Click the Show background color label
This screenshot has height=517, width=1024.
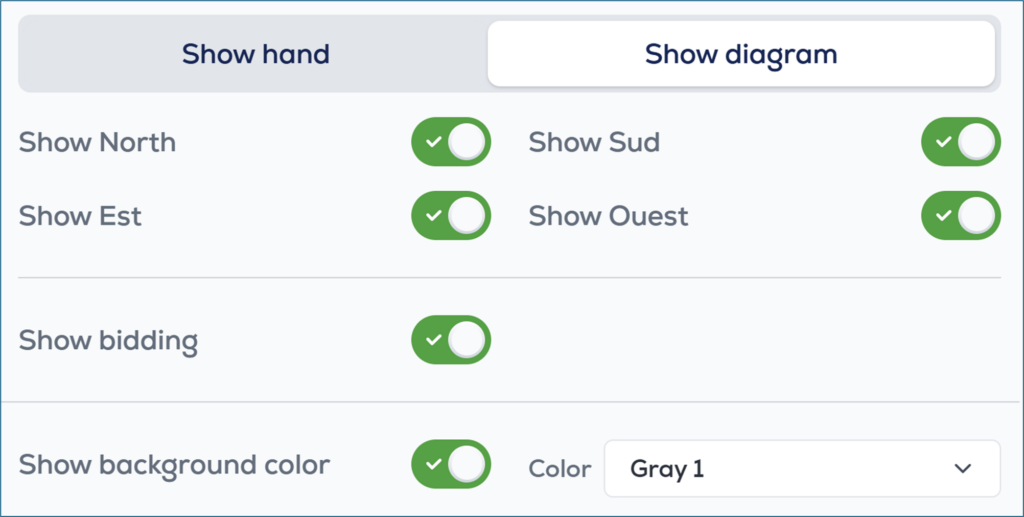coord(174,465)
